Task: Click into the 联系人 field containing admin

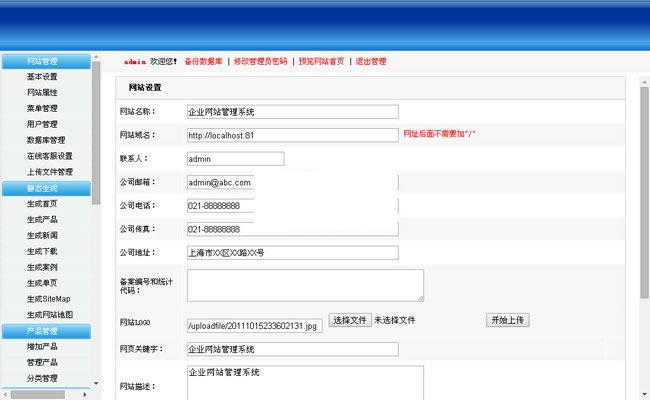Action: point(235,158)
